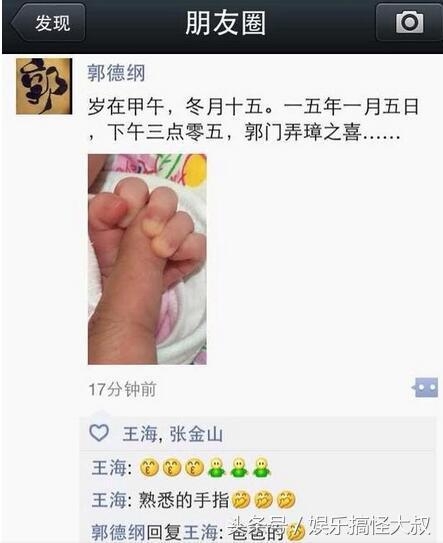Tap 郭德纲 name in the reply comment
The image size is (443, 543).
click(118, 532)
